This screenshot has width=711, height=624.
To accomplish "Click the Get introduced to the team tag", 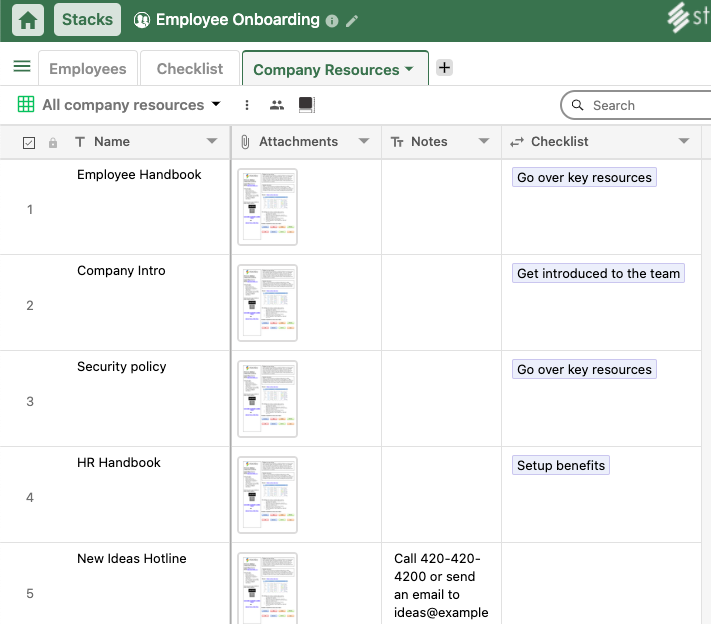I will tap(598, 273).
